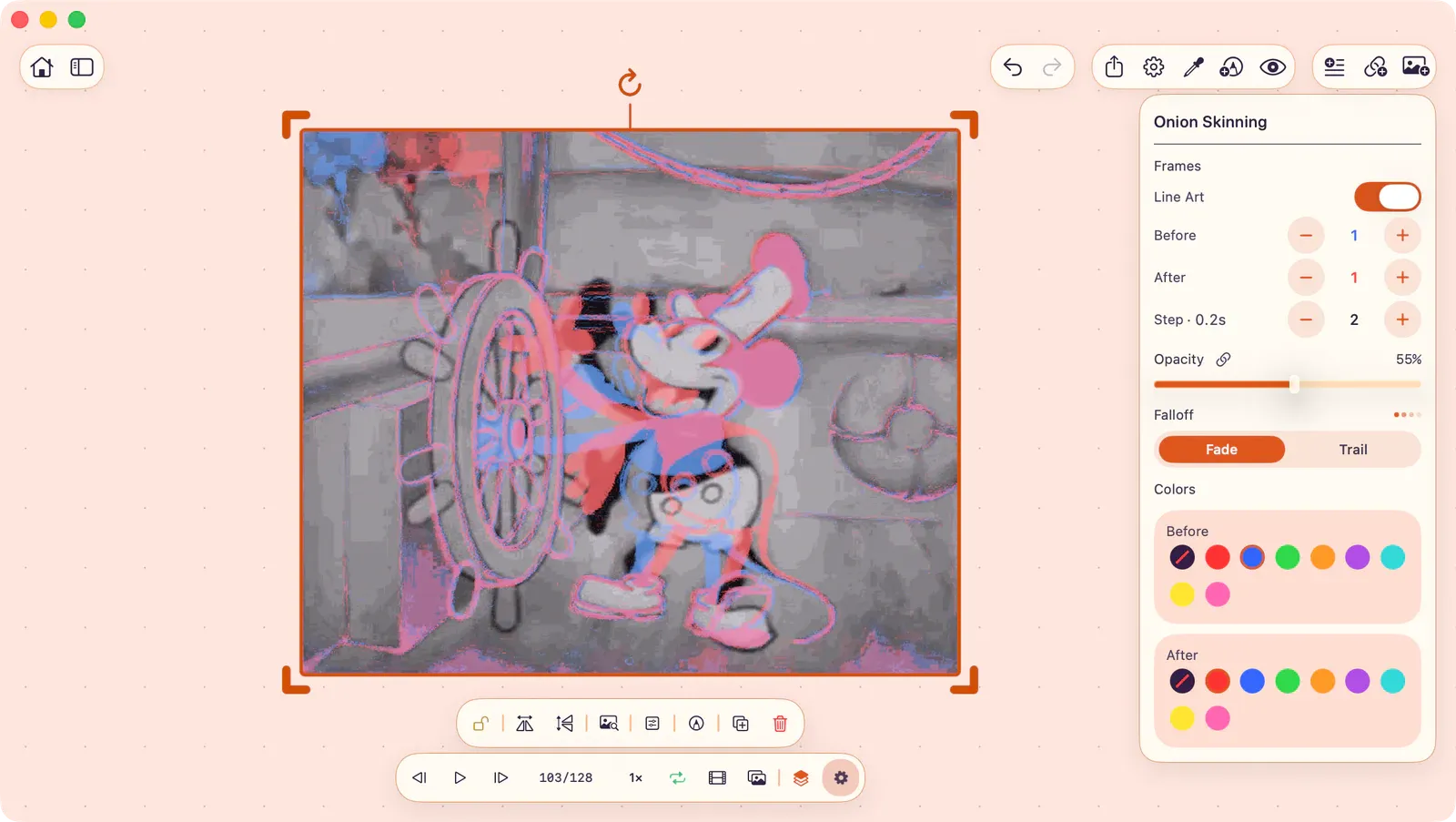Flip the image vertically
This screenshot has width=1456, height=822.
pyautogui.click(x=564, y=724)
